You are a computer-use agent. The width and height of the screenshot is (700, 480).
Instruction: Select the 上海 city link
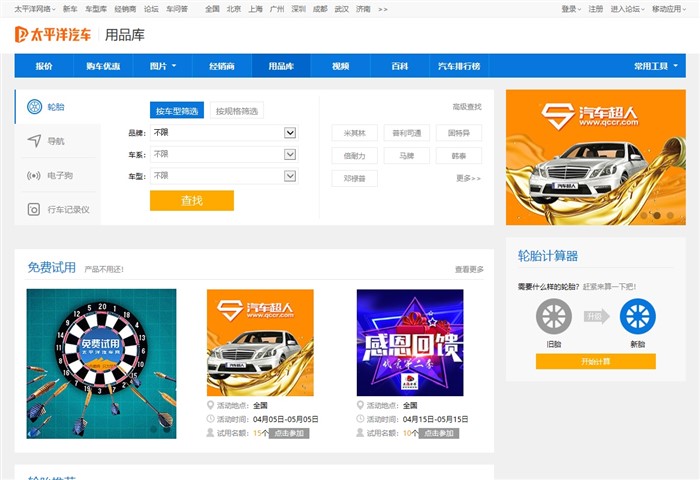[x=255, y=9]
